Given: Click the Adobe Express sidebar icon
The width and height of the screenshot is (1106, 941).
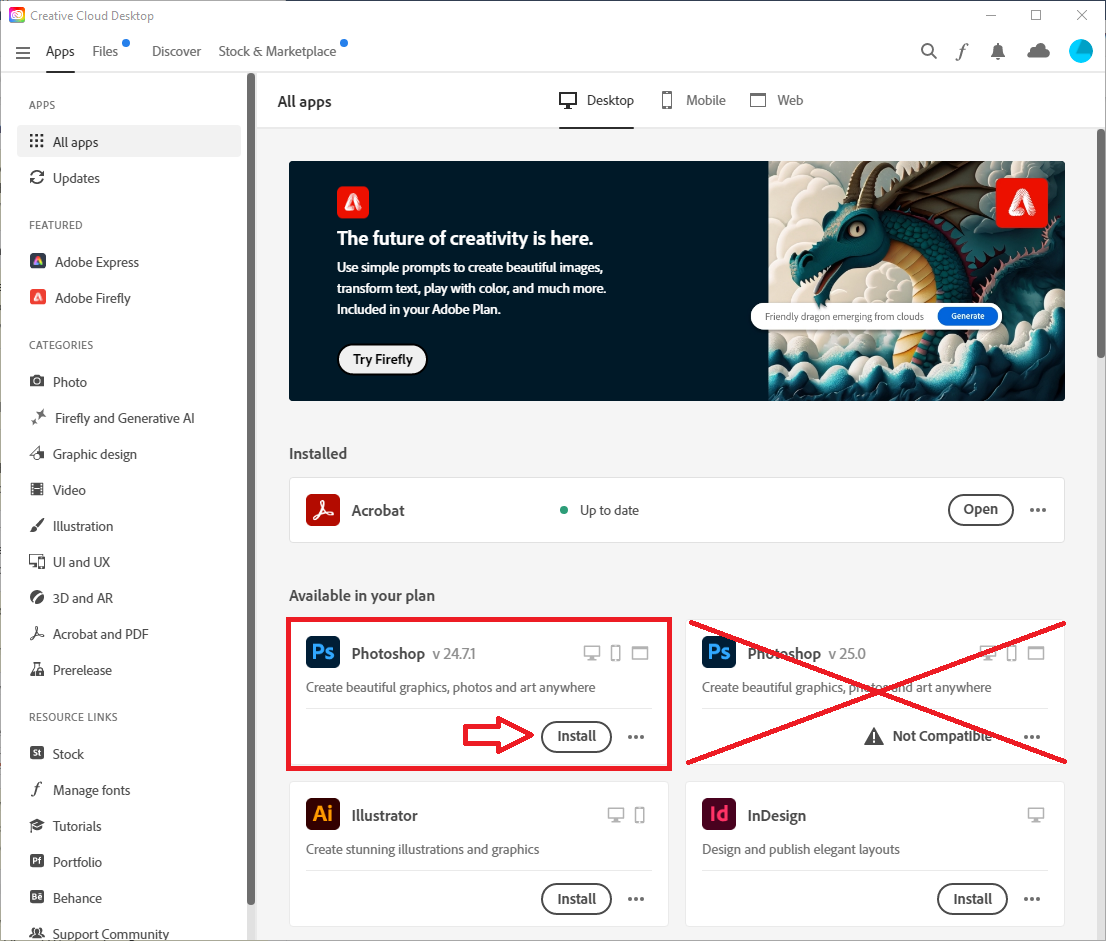Looking at the screenshot, I should pos(38,261).
